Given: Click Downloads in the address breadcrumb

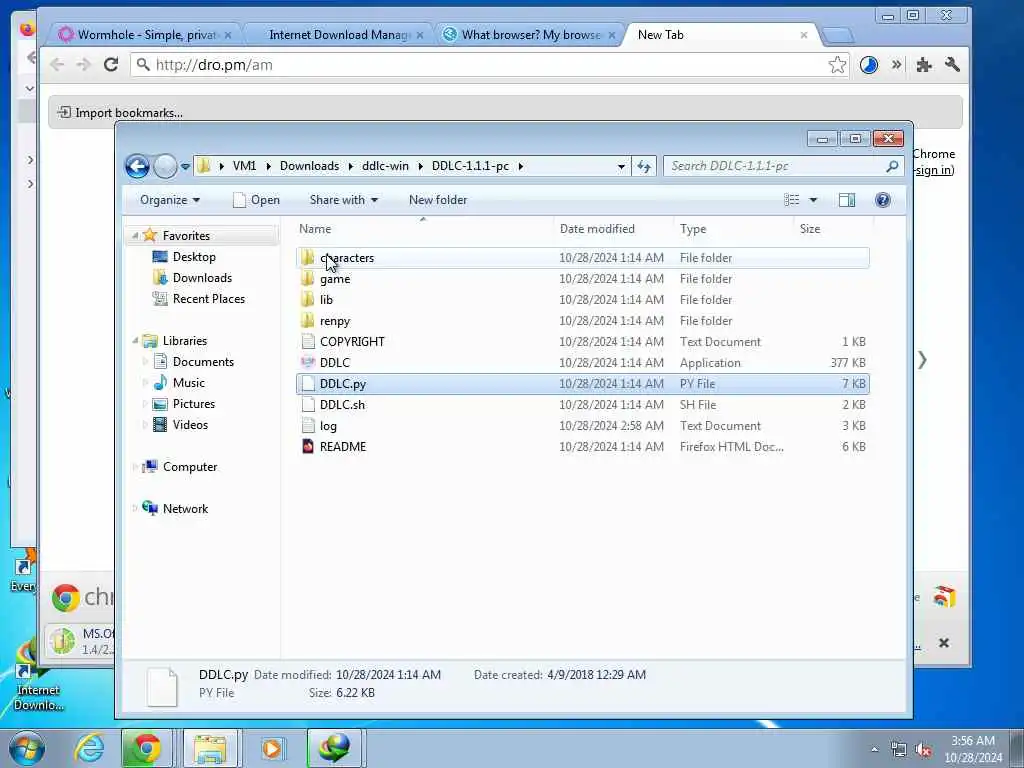Looking at the screenshot, I should coord(310,166).
